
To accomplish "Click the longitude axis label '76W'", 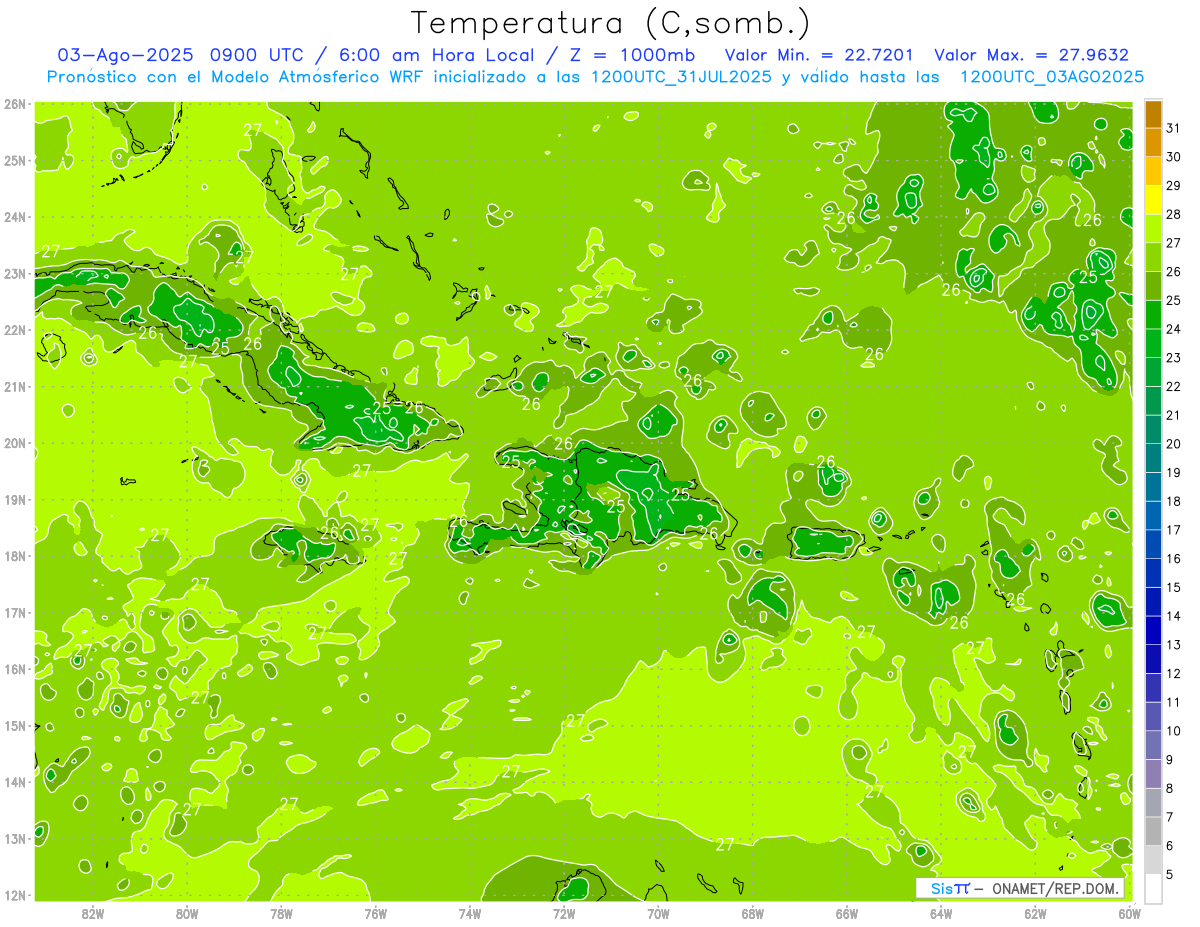I will 376,913.
